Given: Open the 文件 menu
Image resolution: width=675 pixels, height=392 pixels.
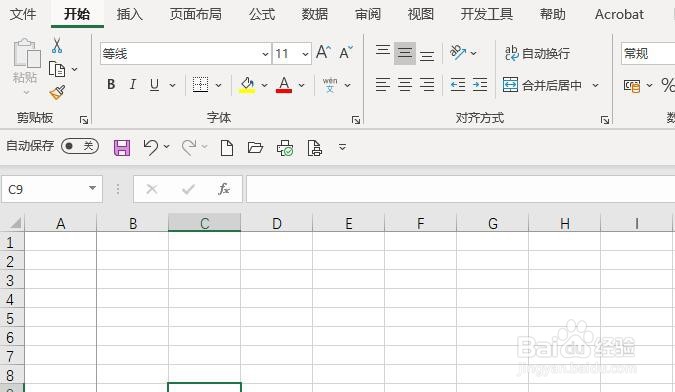Looking at the screenshot, I should [x=23, y=14].
